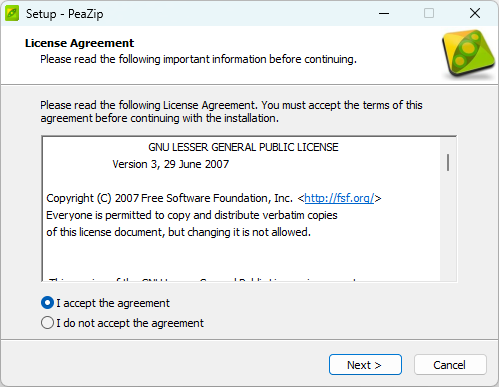Close the Setup window with the X
This screenshot has width=499, height=387.
[475, 14]
